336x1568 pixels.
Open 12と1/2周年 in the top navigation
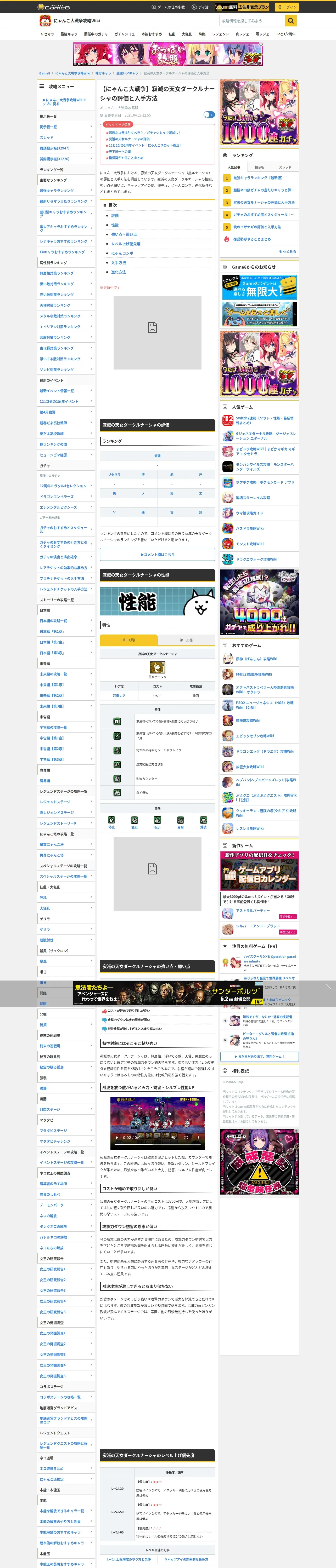coord(285,34)
